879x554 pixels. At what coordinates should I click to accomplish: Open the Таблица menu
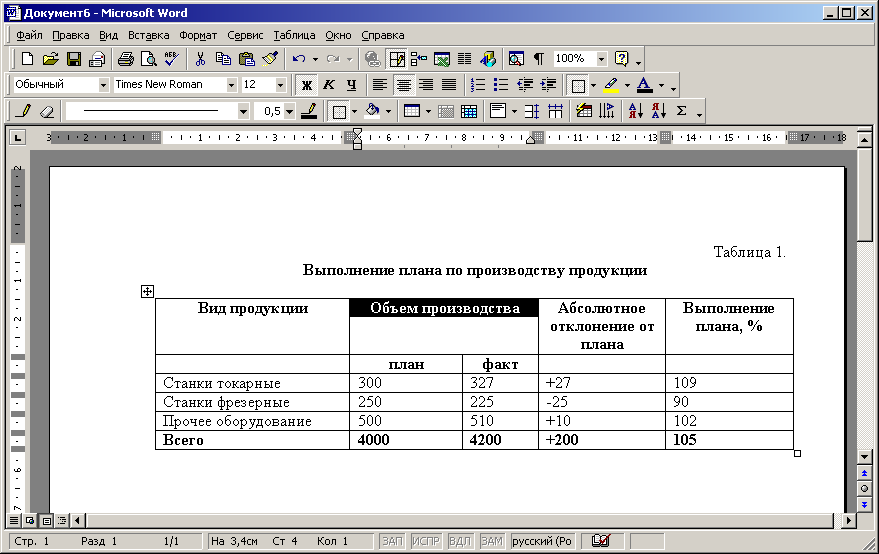coord(294,35)
